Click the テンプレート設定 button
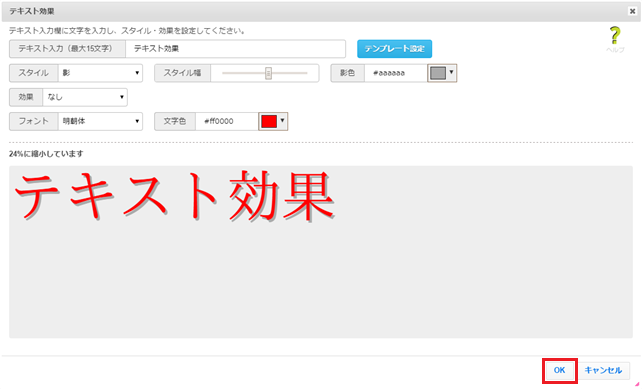642x389 pixels. tap(394, 49)
